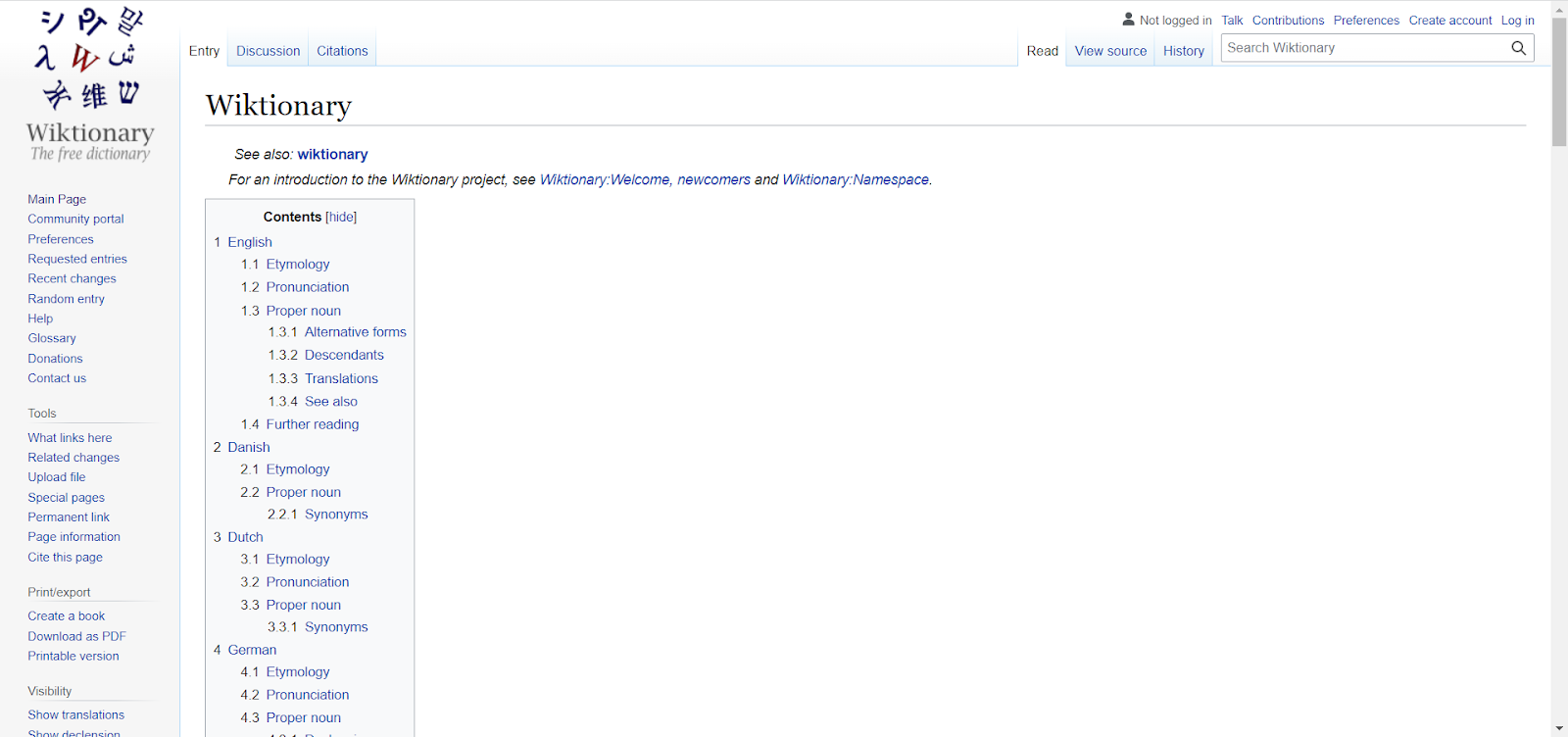Jump to the Danish section in Contents
The width and height of the screenshot is (1568, 737).
point(248,447)
